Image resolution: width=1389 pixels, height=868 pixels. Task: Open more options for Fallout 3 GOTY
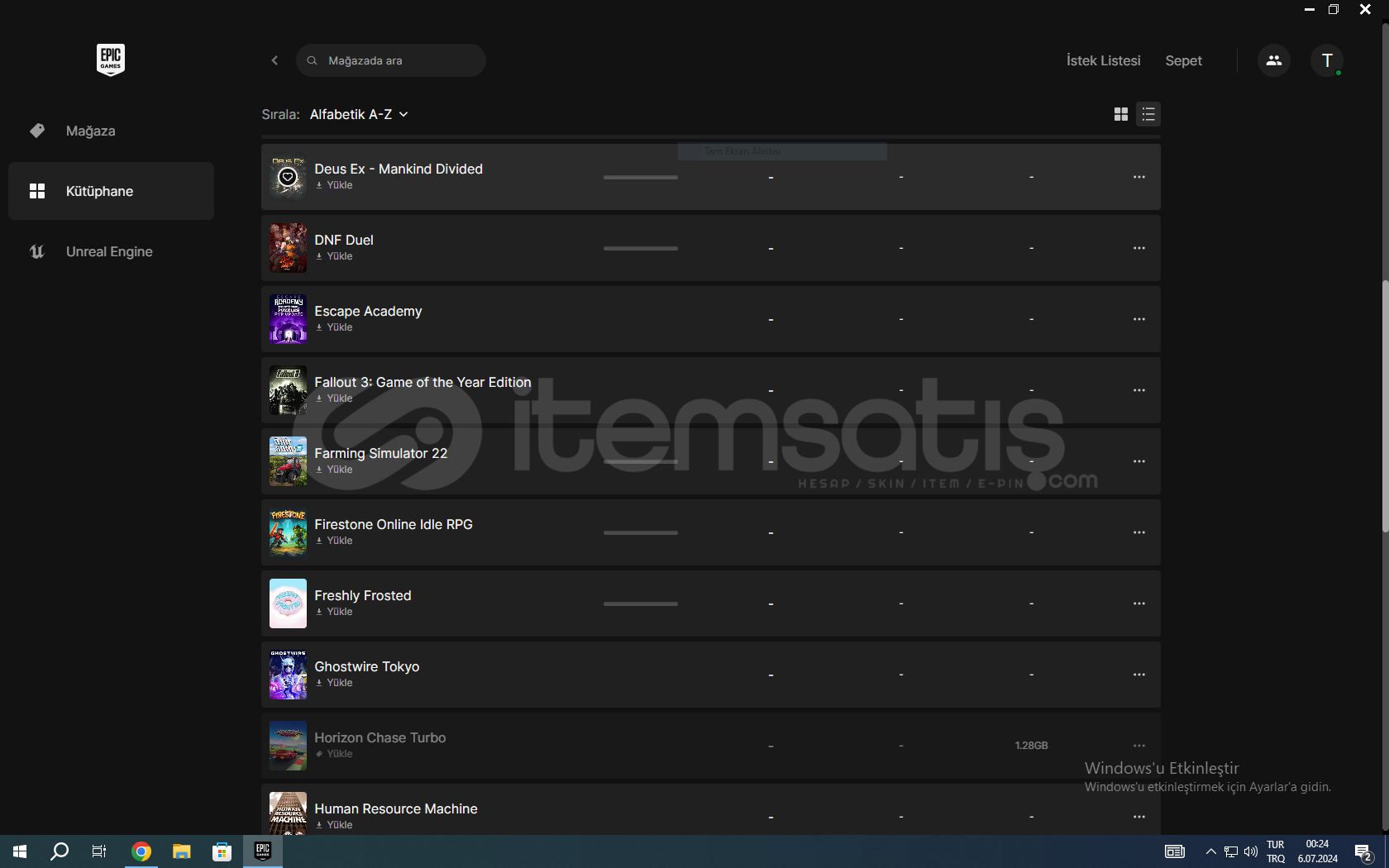1139,390
